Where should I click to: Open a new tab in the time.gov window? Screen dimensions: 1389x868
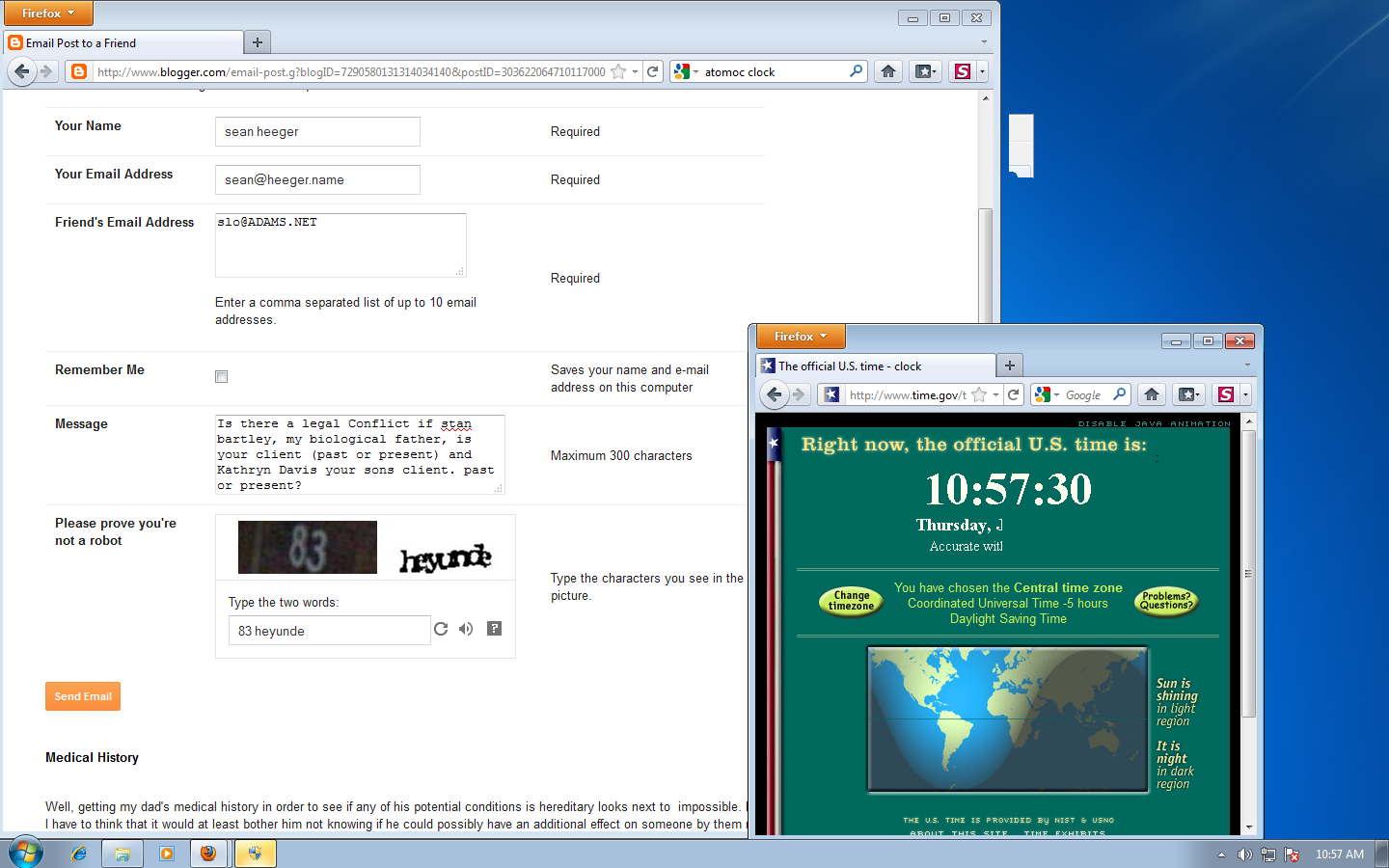click(x=1009, y=366)
